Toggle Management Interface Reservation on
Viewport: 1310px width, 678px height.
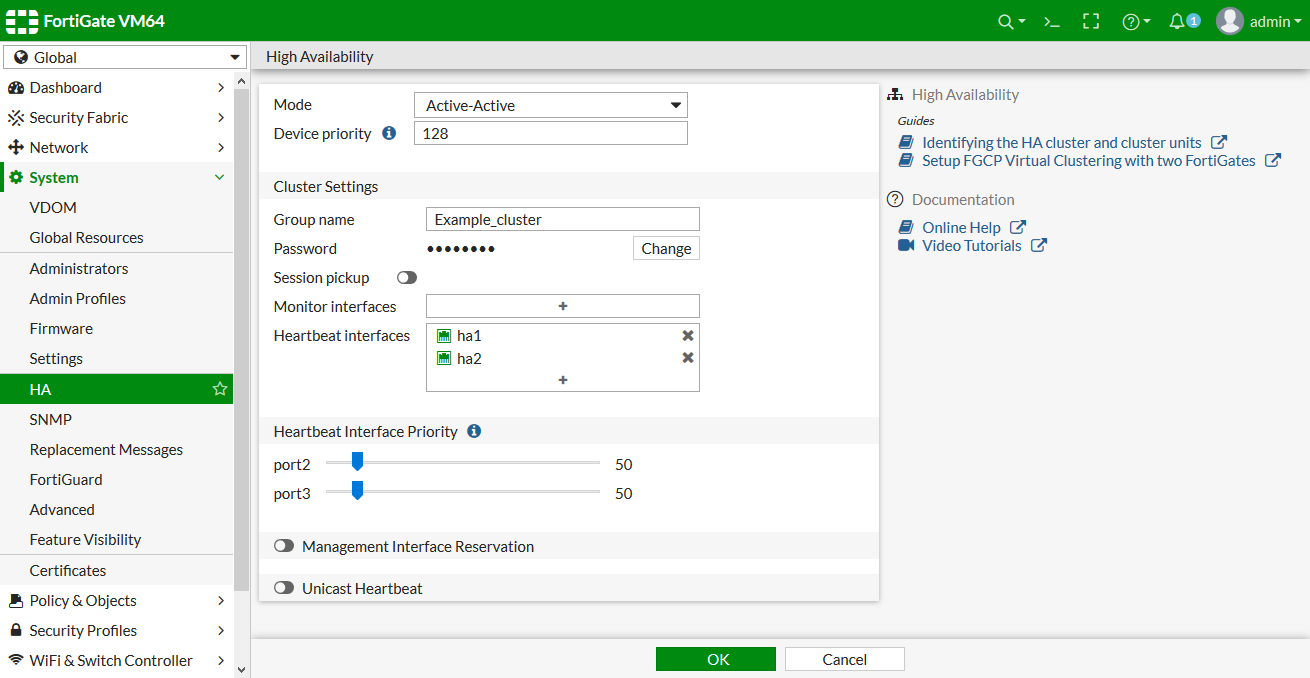285,546
